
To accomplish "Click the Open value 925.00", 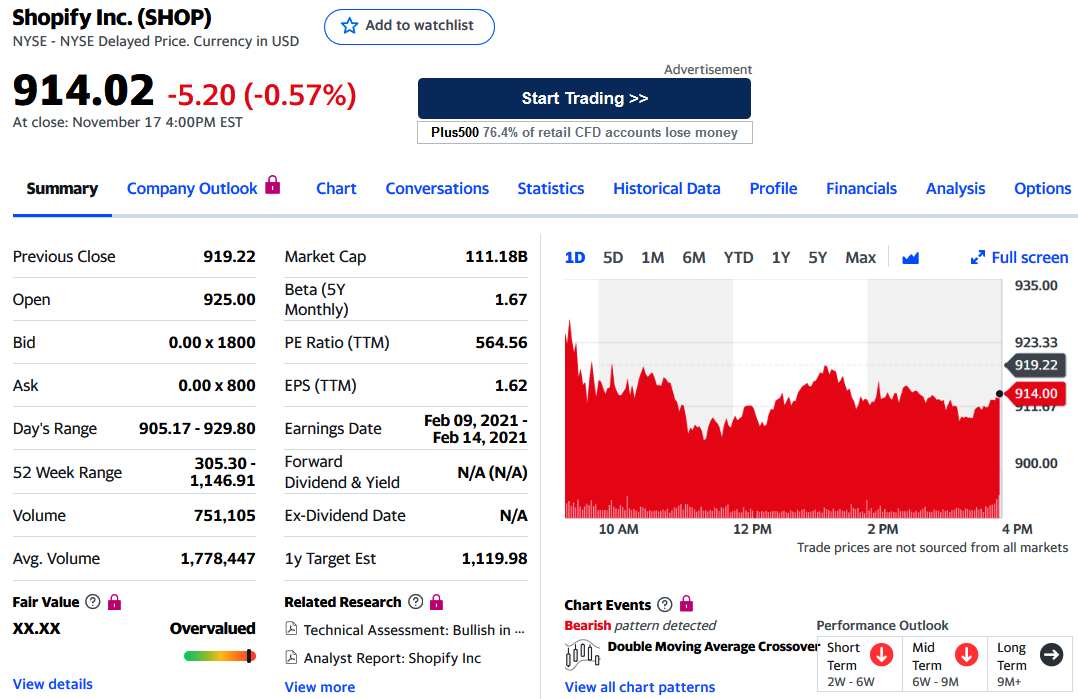I will [x=229, y=300].
